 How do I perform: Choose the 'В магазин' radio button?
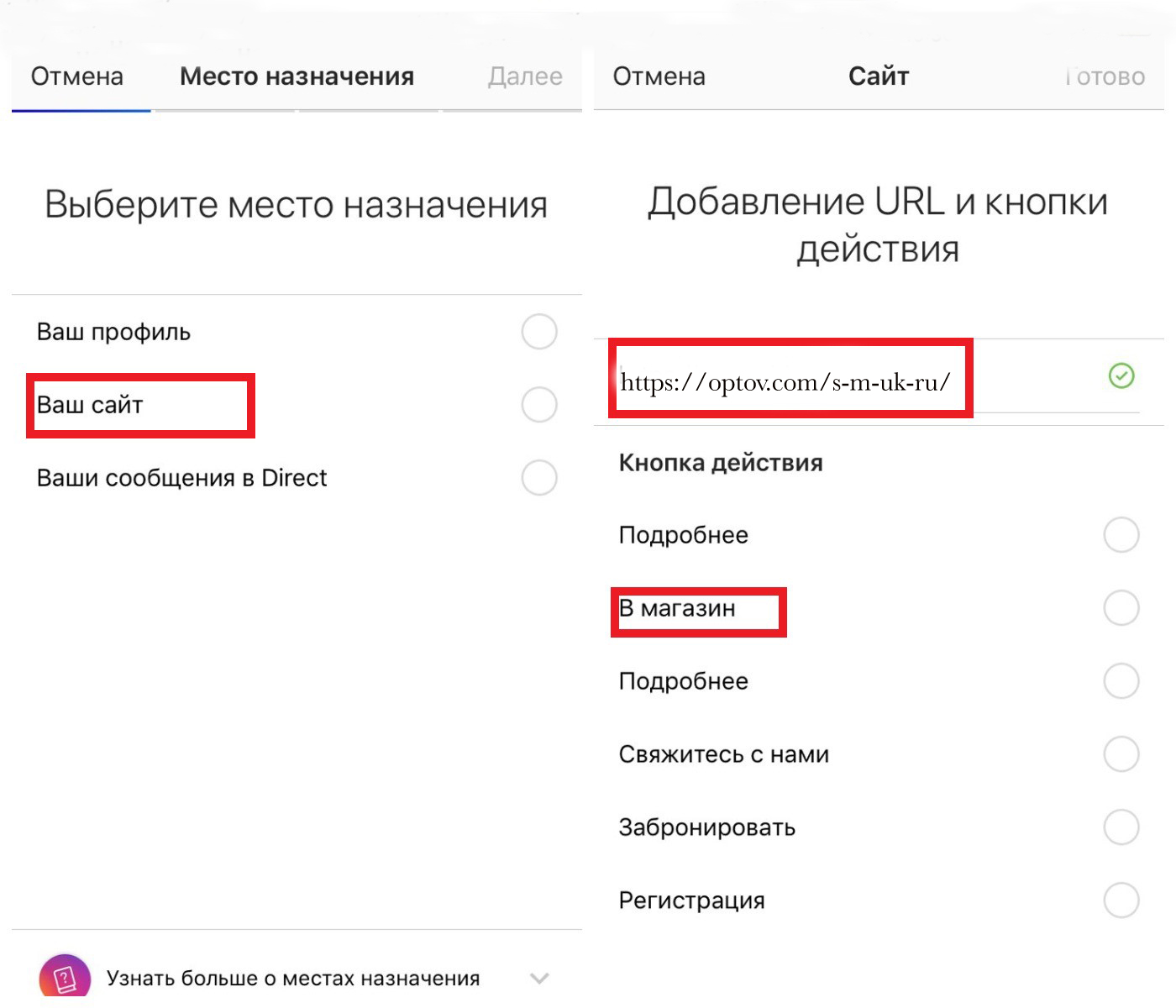(x=1121, y=608)
